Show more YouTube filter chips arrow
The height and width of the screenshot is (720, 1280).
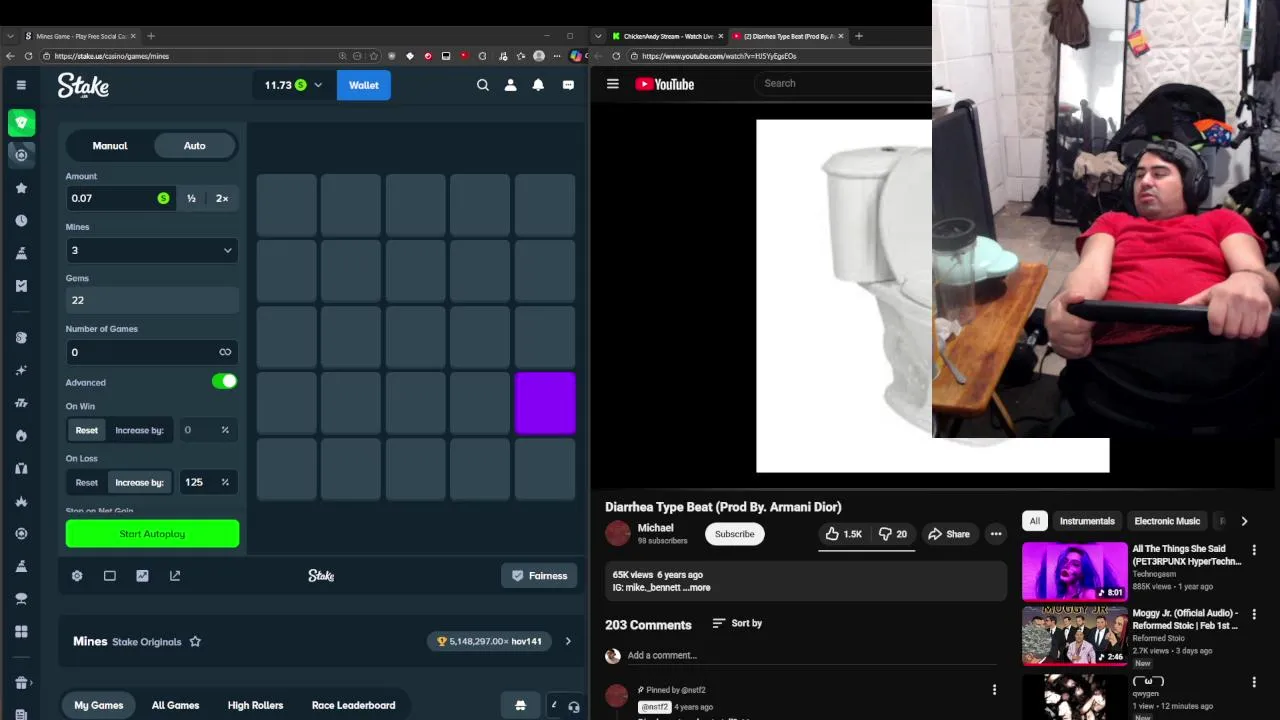click(1244, 521)
